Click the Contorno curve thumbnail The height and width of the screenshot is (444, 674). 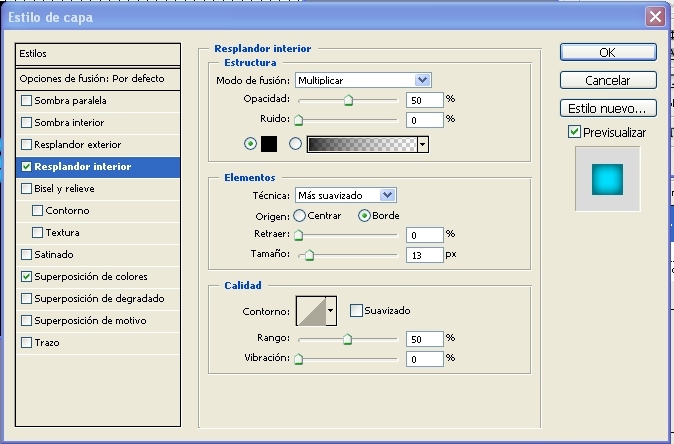[x=311, y=311]
